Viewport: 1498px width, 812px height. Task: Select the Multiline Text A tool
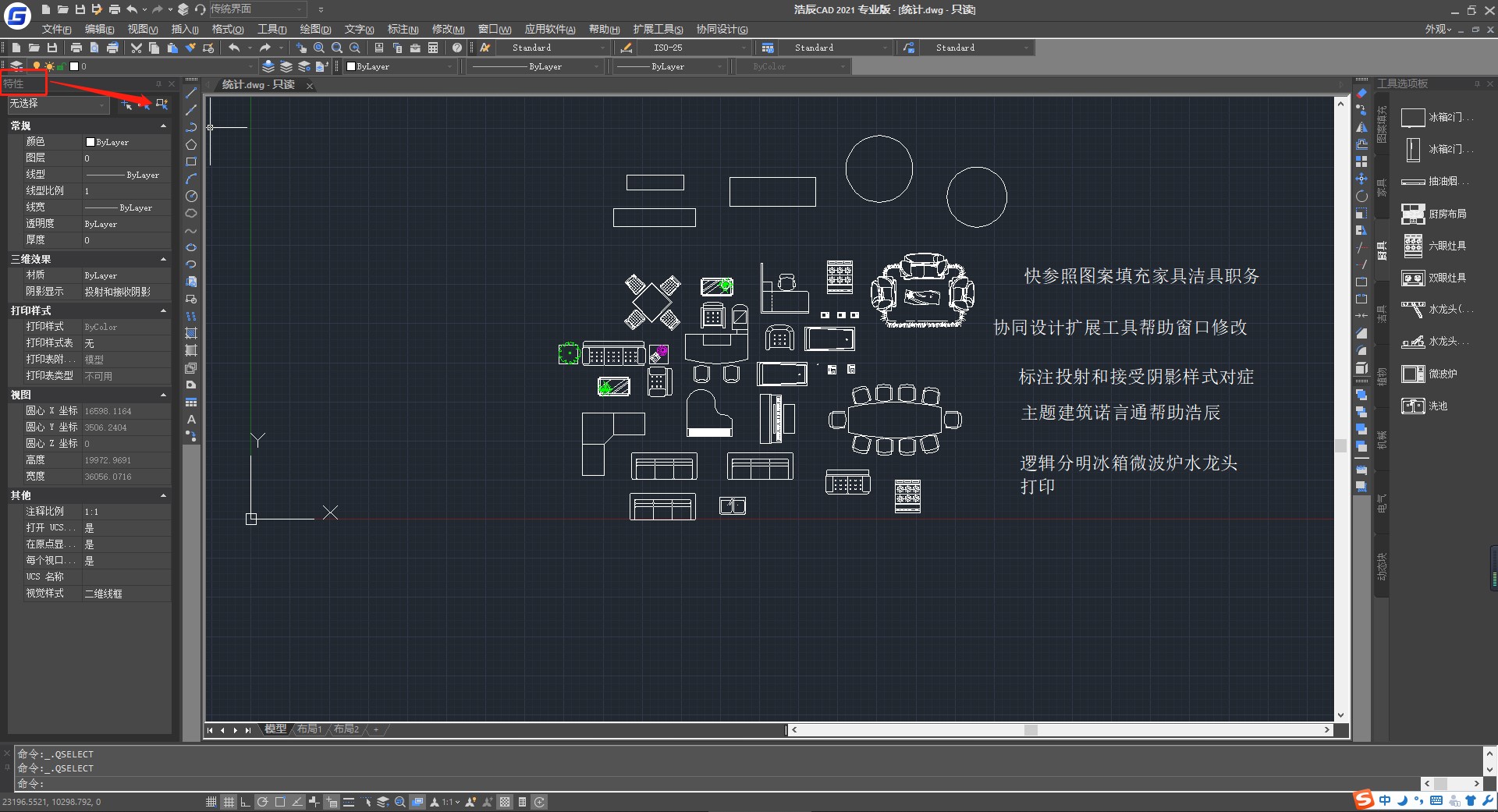pyautogui.click(x=191, y=419)
